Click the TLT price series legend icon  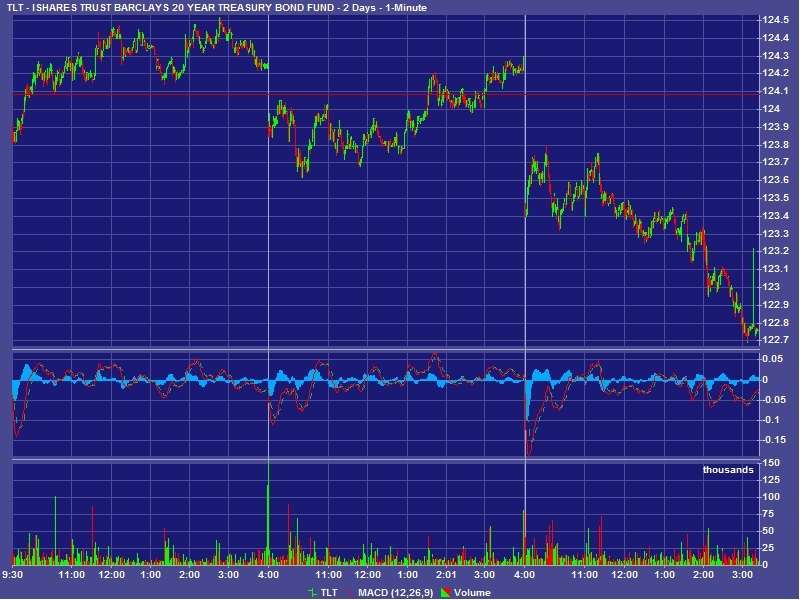pyautogui.click(x=312, y=592)
